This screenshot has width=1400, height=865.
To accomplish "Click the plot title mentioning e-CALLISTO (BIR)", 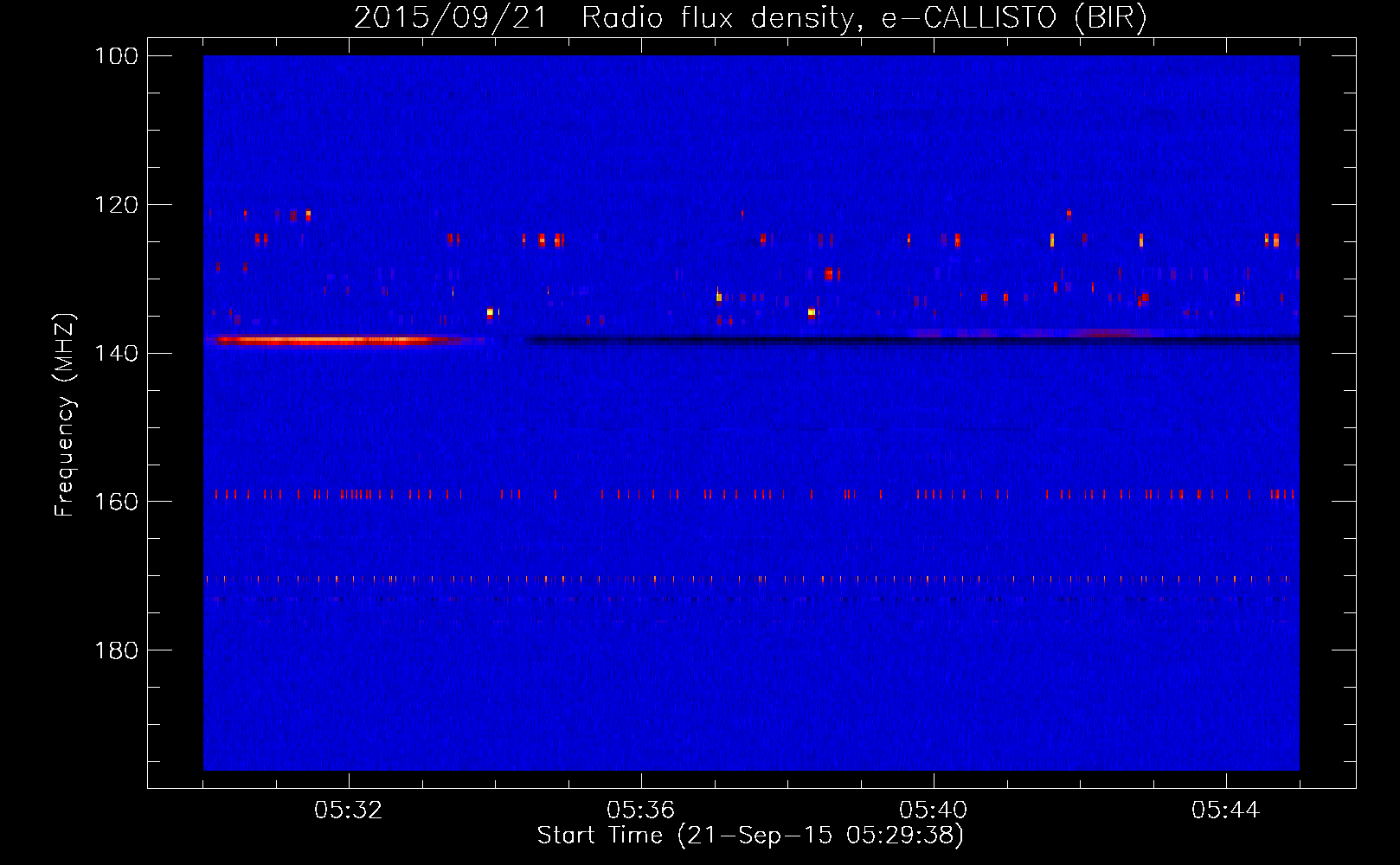I will (750, 18).
